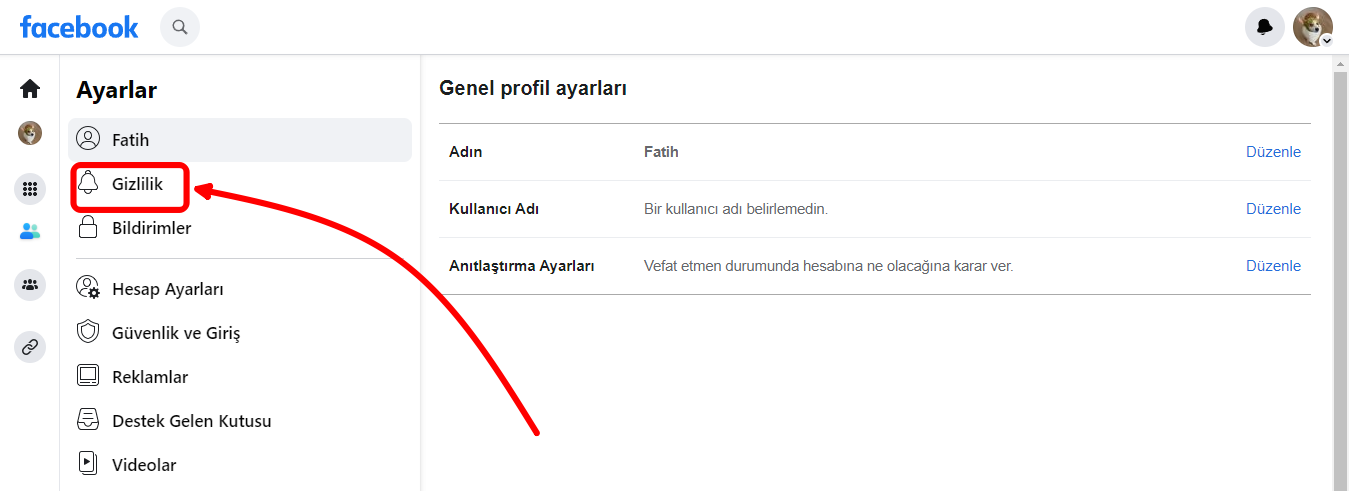Click the name value Fatih in settings table

tap(661, 152)
